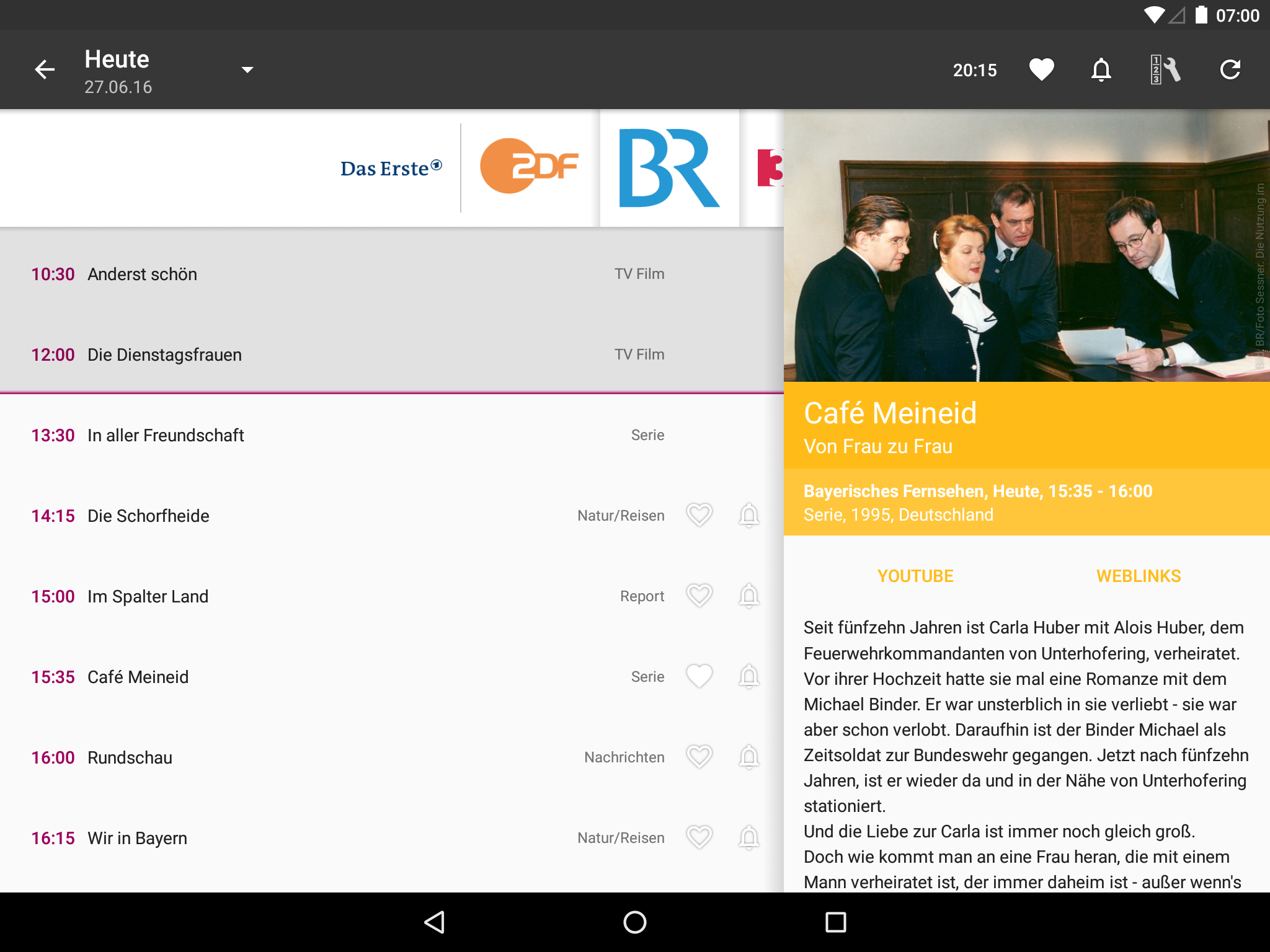Switch to the ZDF channel
Image resolution: width=1270 pixels, height=952 pixels.
tap(529, 166)
